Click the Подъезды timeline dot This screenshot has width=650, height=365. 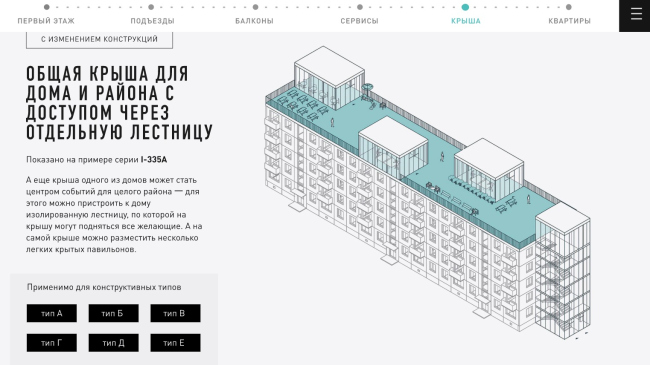(151, 7)
